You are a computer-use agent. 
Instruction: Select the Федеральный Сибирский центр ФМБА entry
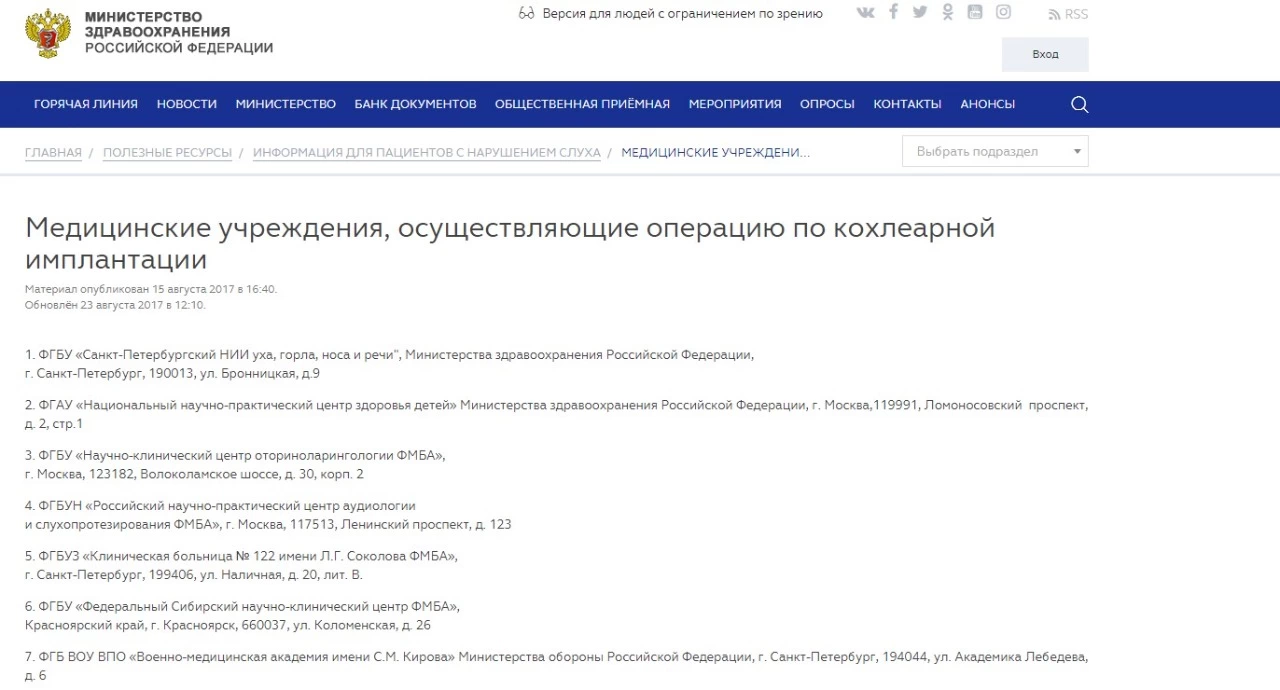click(242, 615)
